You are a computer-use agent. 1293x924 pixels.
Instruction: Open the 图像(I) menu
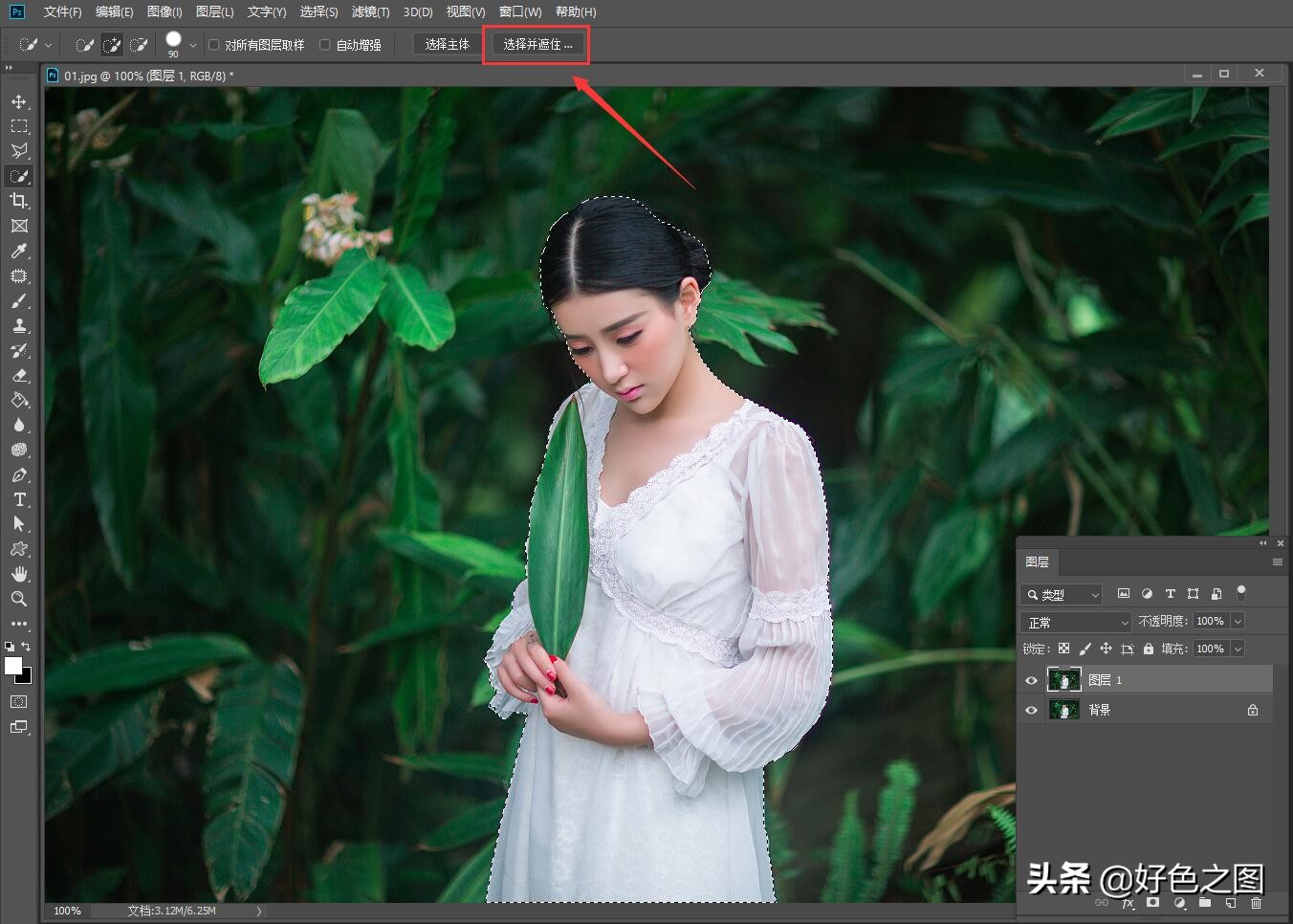point(164,11)
